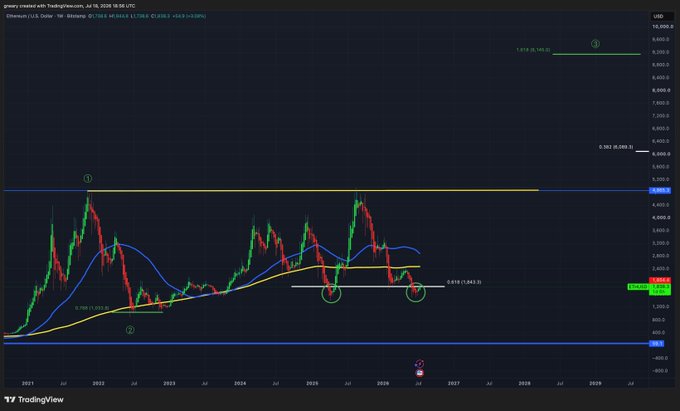Image resolution: width=680 pixels, height=411 pixels.
Task: Click the blue 4,865.3 price label
Action: [660, 190]
